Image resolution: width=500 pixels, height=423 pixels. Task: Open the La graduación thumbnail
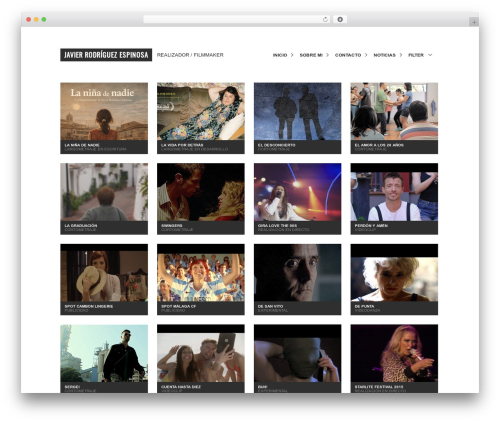(104, 192)
